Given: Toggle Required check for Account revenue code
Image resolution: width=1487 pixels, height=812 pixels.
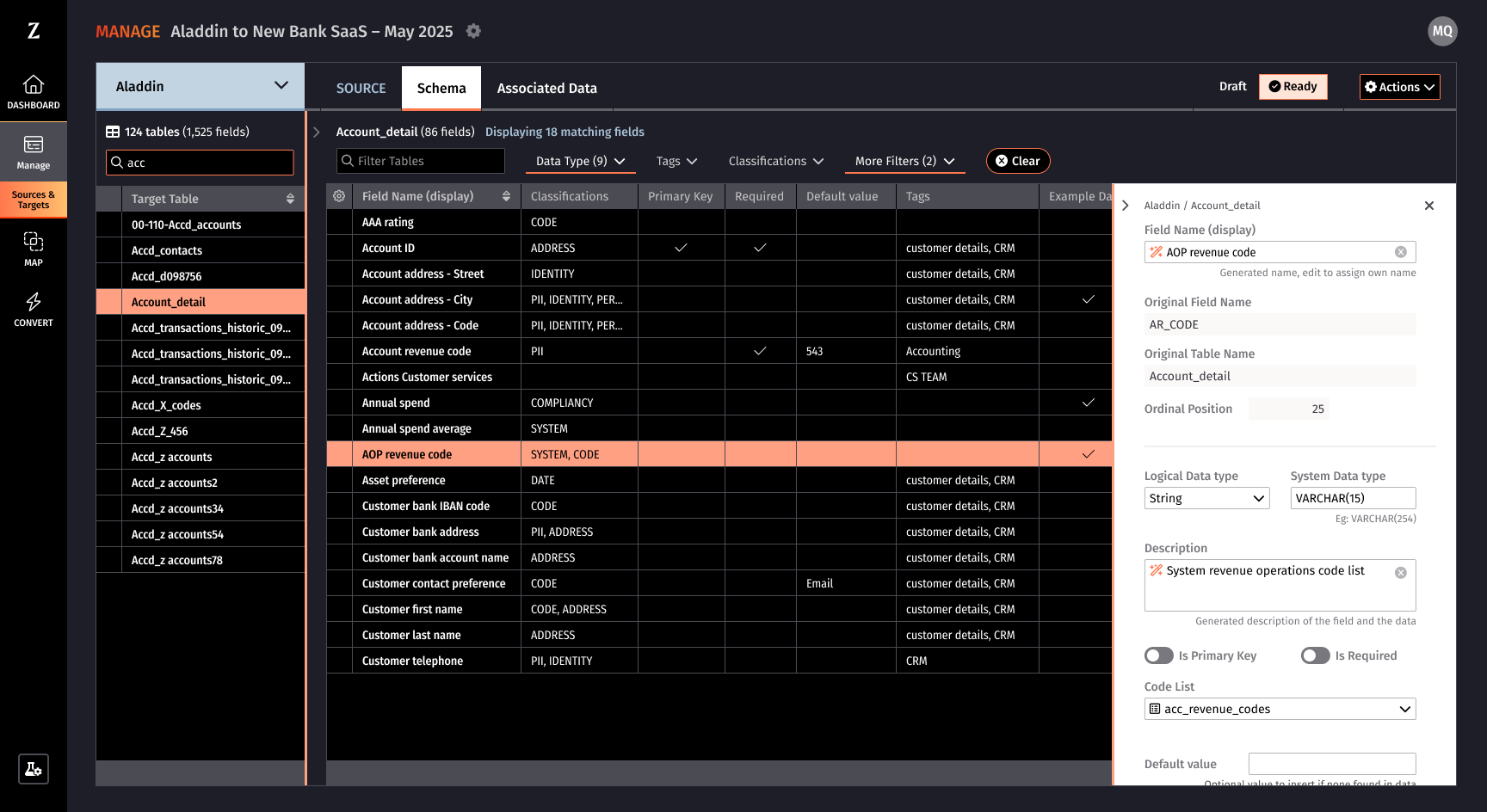Looking at the screenshot, I should point(760,351).
